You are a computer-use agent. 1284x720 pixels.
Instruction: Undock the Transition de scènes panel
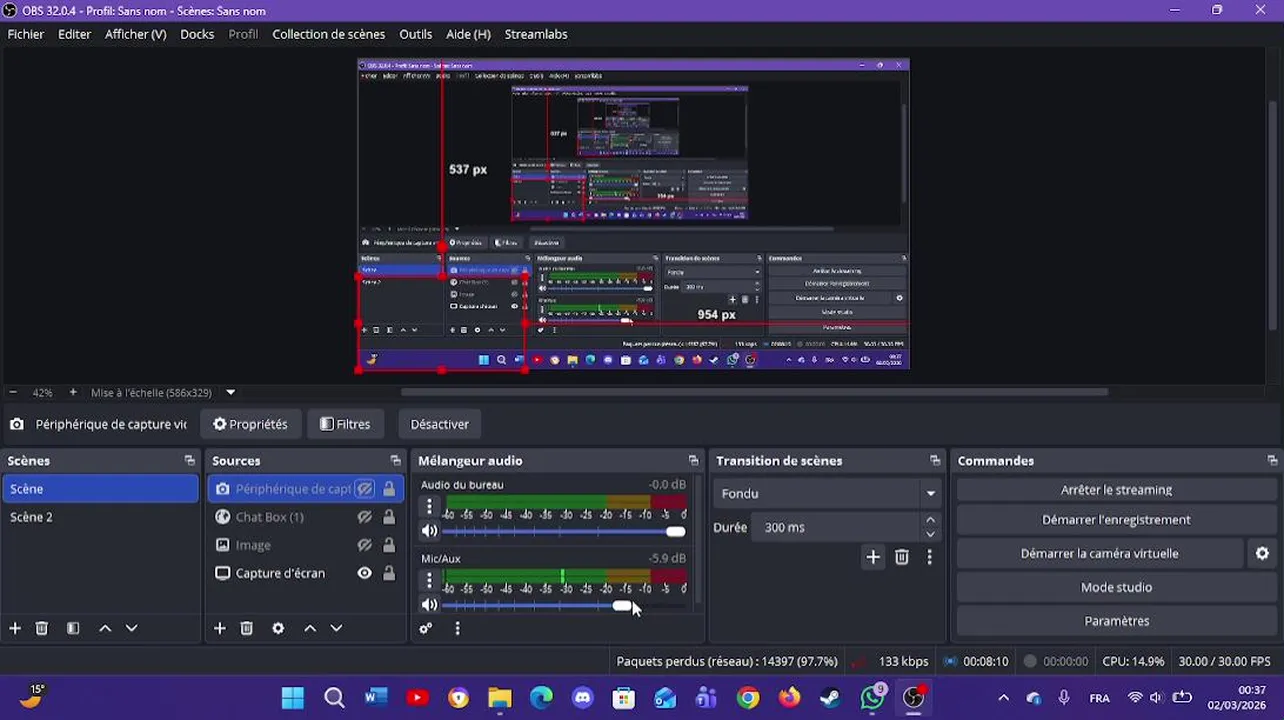click(x=935, y=461)
